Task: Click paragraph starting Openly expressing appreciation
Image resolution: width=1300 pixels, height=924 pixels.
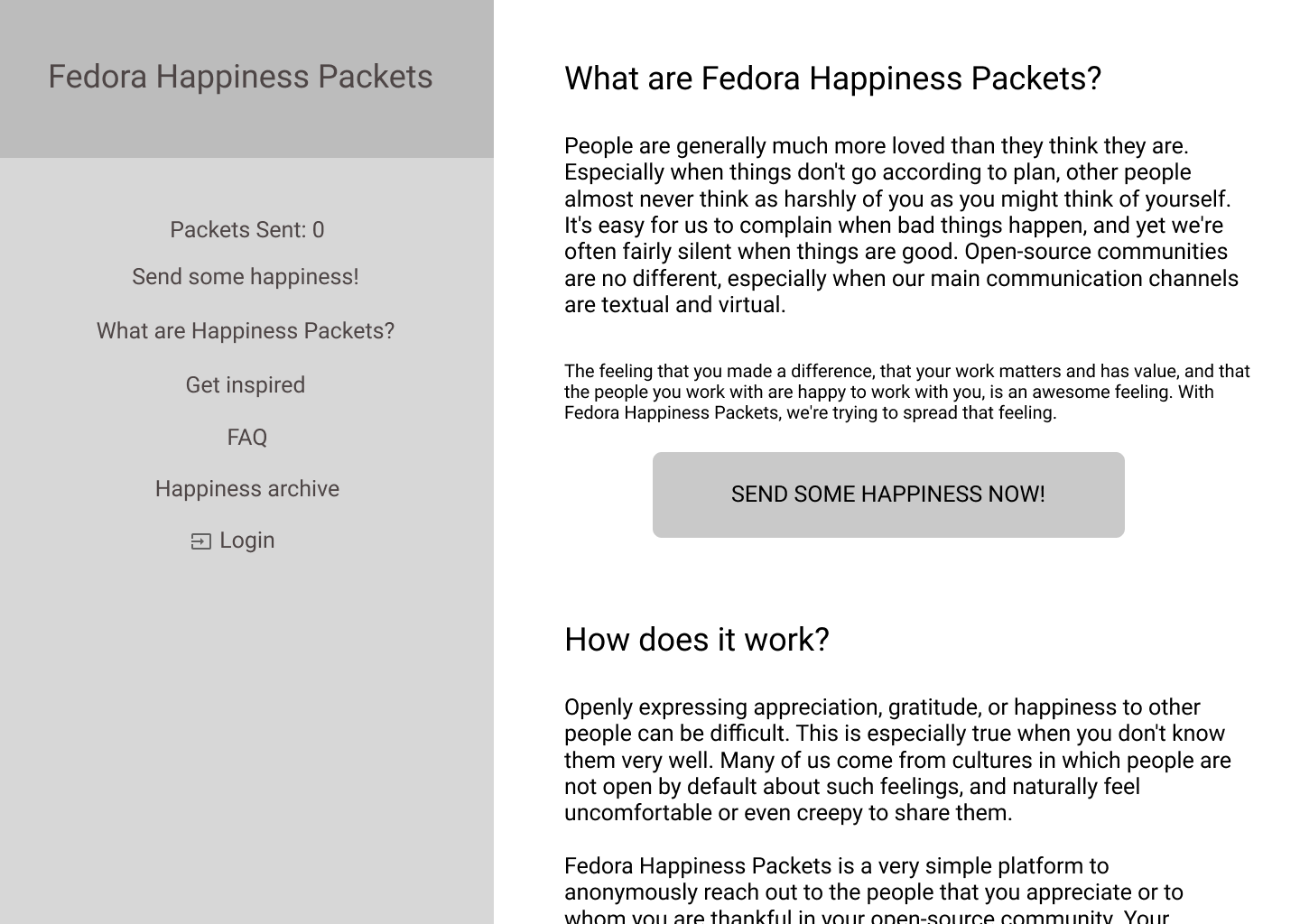Action: coord(898,760)
